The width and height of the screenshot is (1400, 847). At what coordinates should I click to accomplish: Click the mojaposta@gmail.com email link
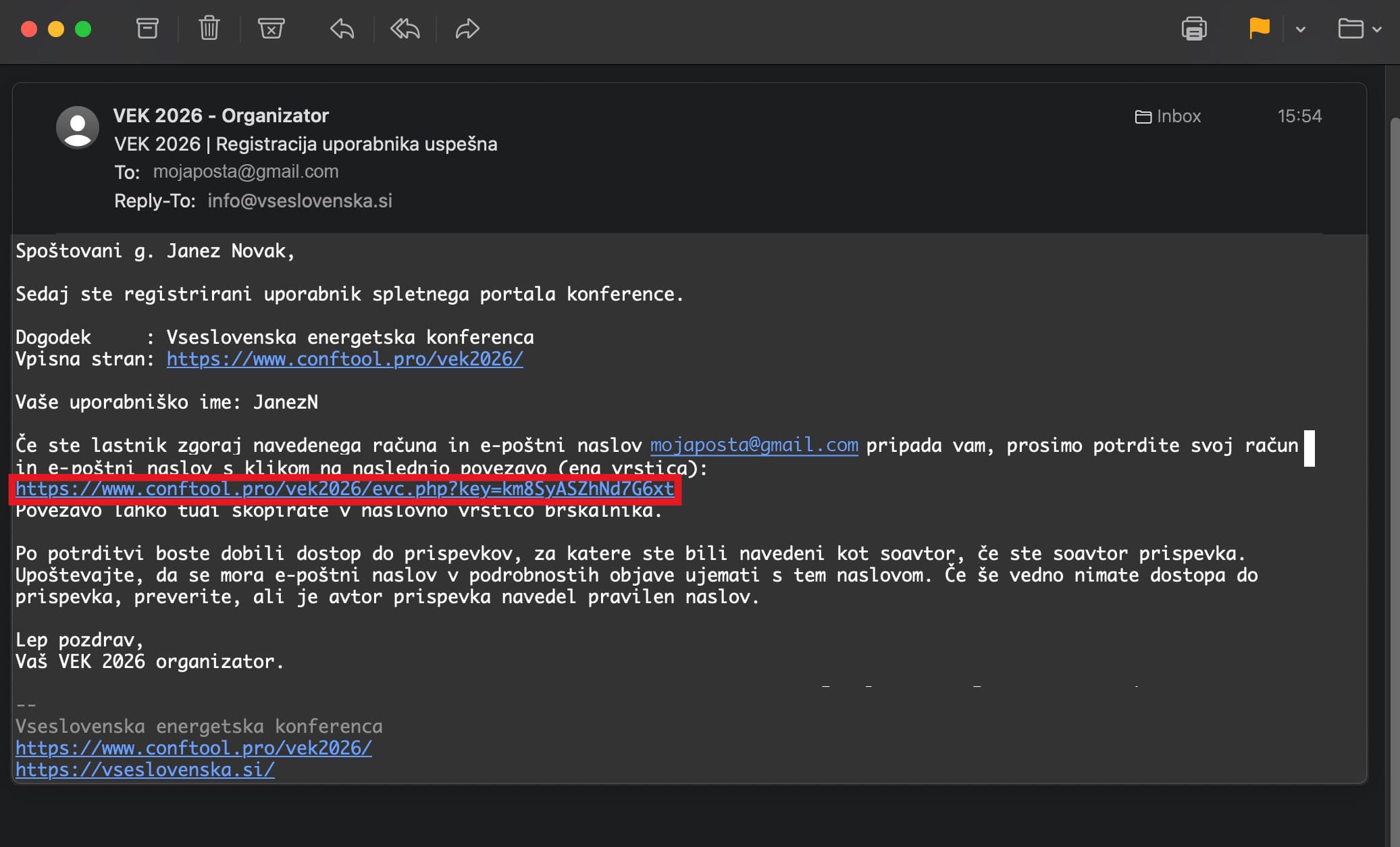click(x=753, y=445)
